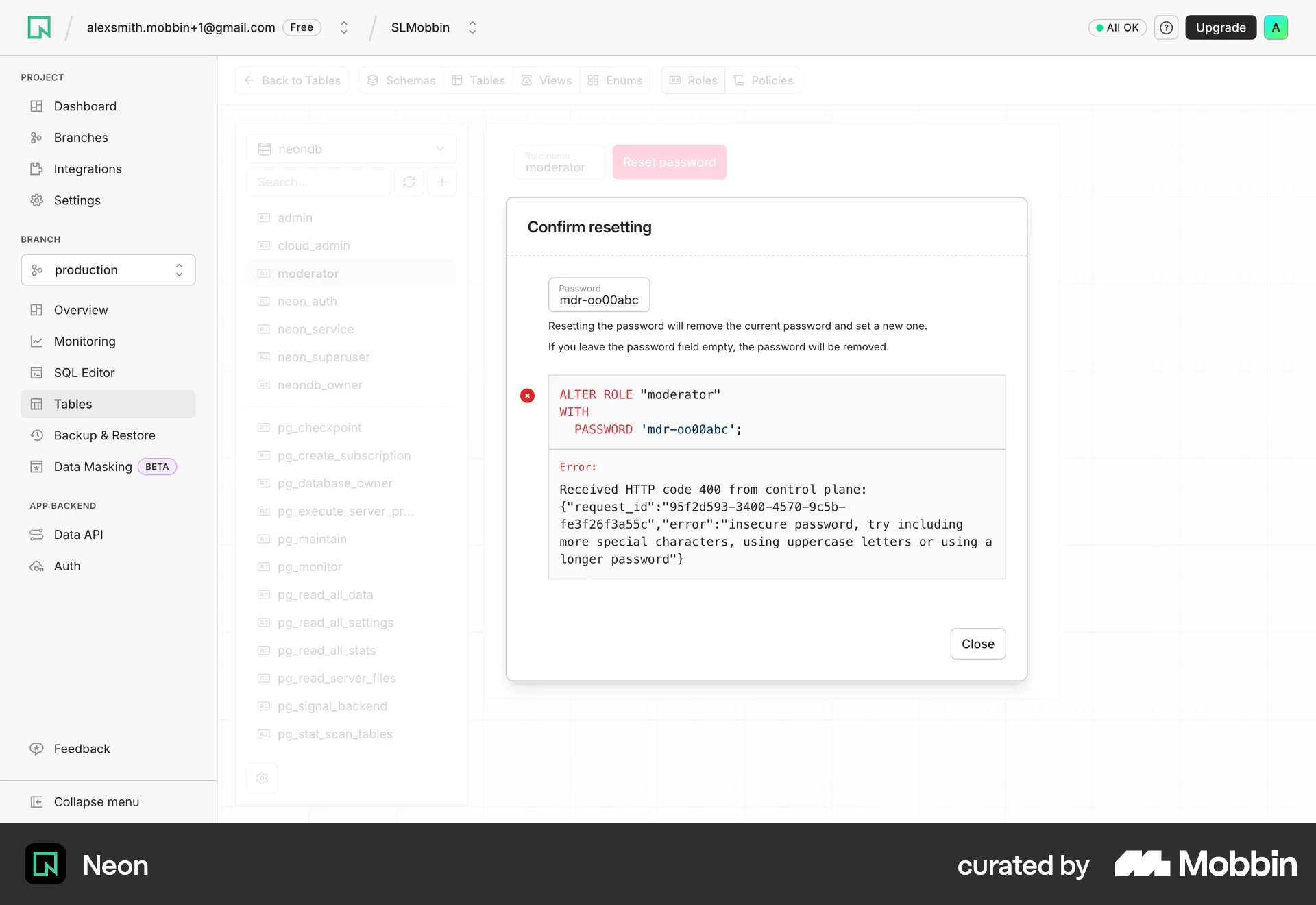
Task: Click the Data API icon
Action: (x=36, y=535)
